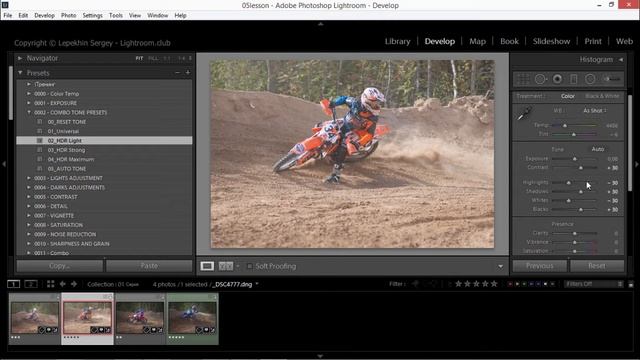Open the Settings menu
The height and width of the screenshot is (360, 640).
point(93,16)
